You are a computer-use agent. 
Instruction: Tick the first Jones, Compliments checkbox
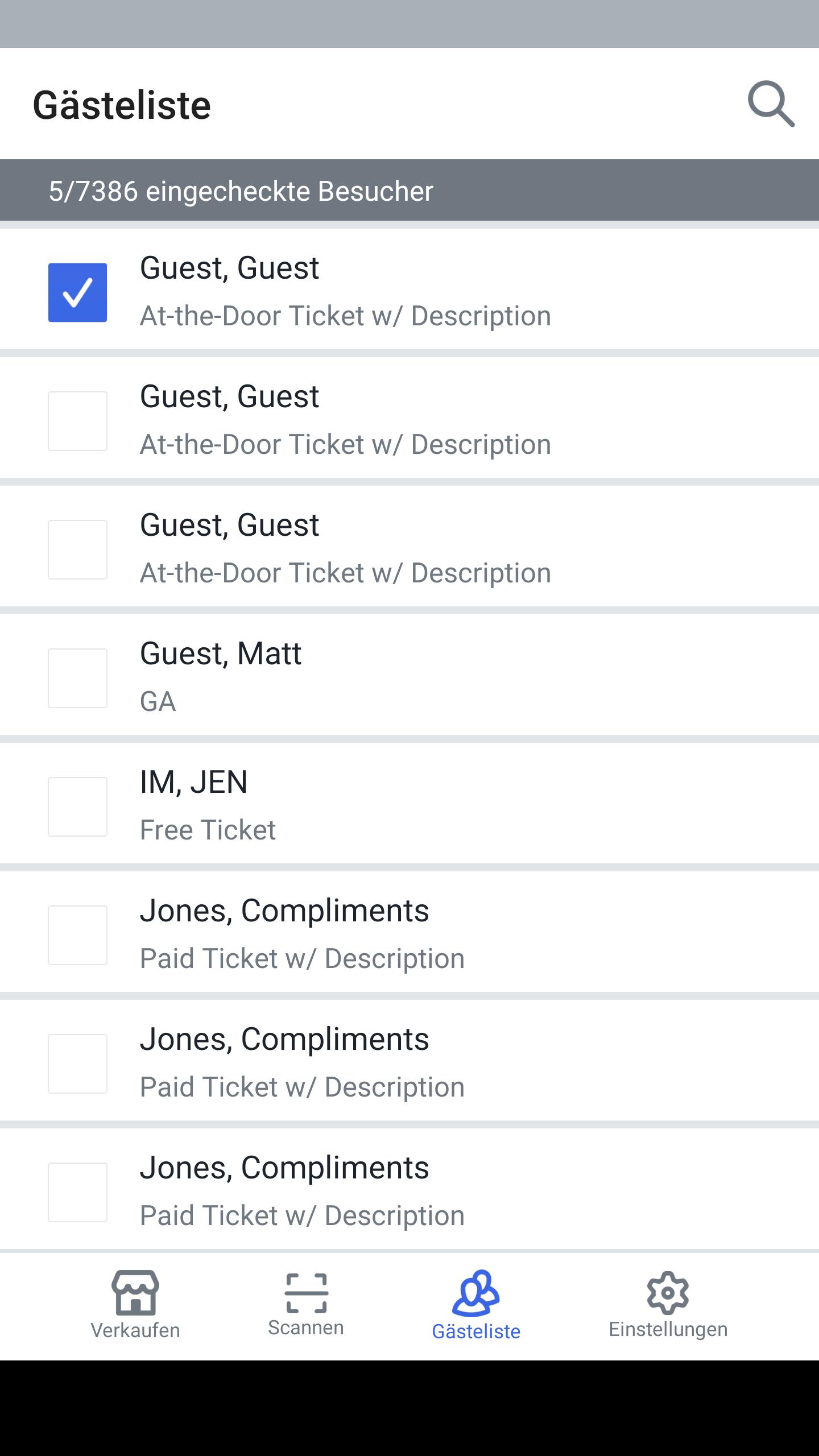tap(77, 935)
